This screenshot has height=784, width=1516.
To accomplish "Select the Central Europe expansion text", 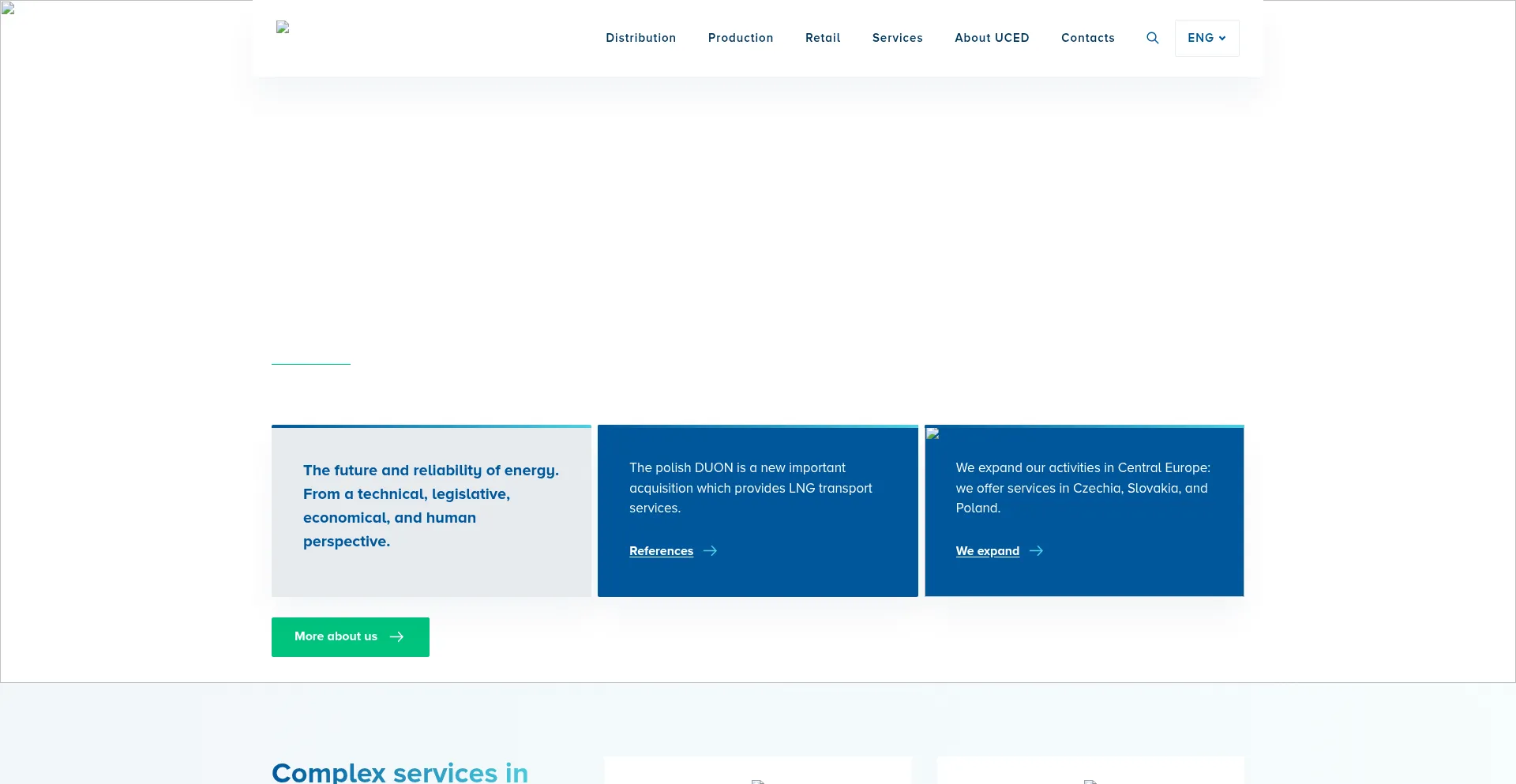I will tap(1083, 488).
